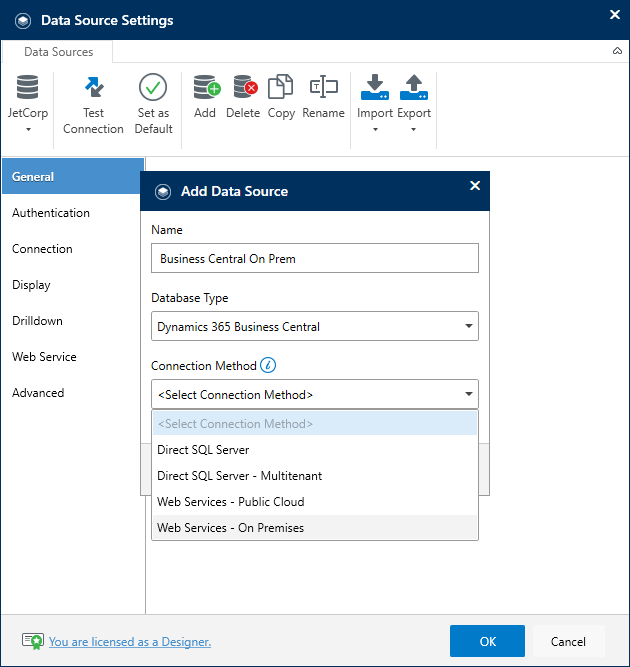Image resolution: width=630 pixels, height=667 pixels.
Task: Click the Cancel button
Action: coord(568,641)
